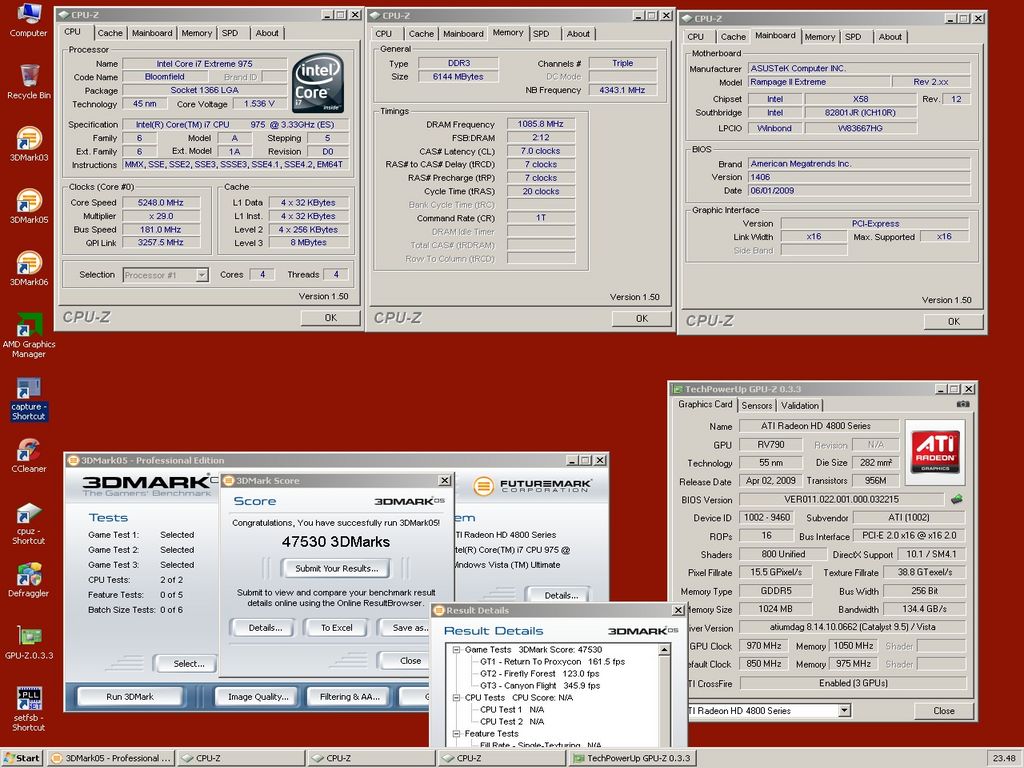Open Cache tab in the CPU-Z processor window

pyautogui.click(x=110, y=33)
